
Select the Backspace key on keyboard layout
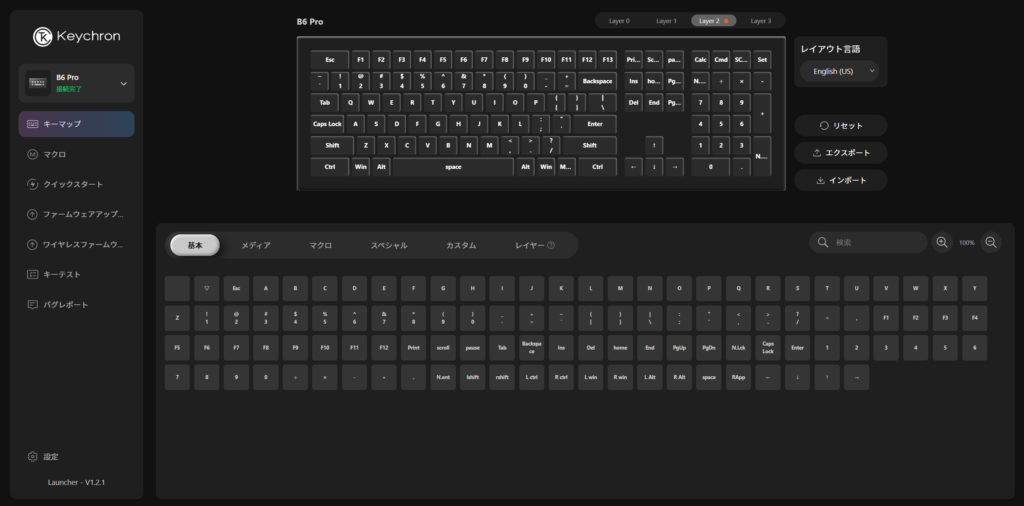pos(597,81)
